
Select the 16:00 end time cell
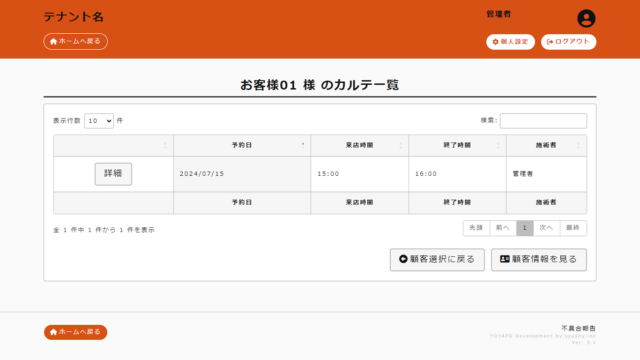tap(458, 174)
